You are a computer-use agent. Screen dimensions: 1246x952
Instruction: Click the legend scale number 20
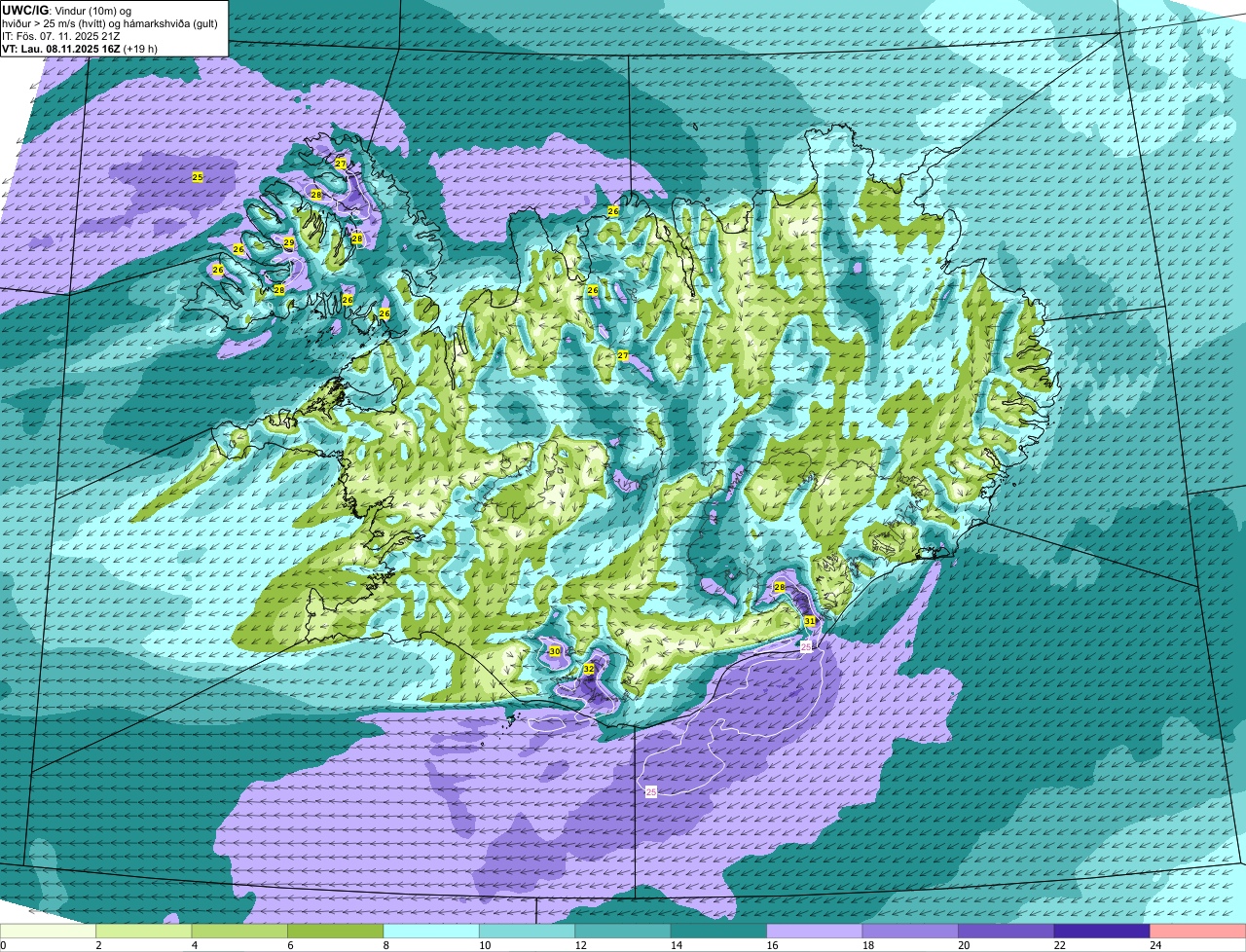964,945
